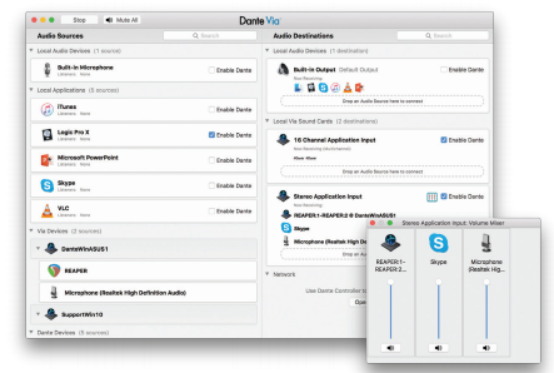Click the Built-in Output drop zone
Image resolution: width=554 pixels, height=373 pixels.
(382, 101)
